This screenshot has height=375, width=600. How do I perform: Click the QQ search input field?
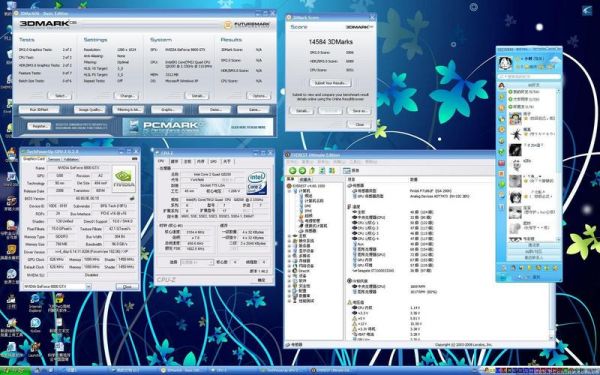[529, 77]
